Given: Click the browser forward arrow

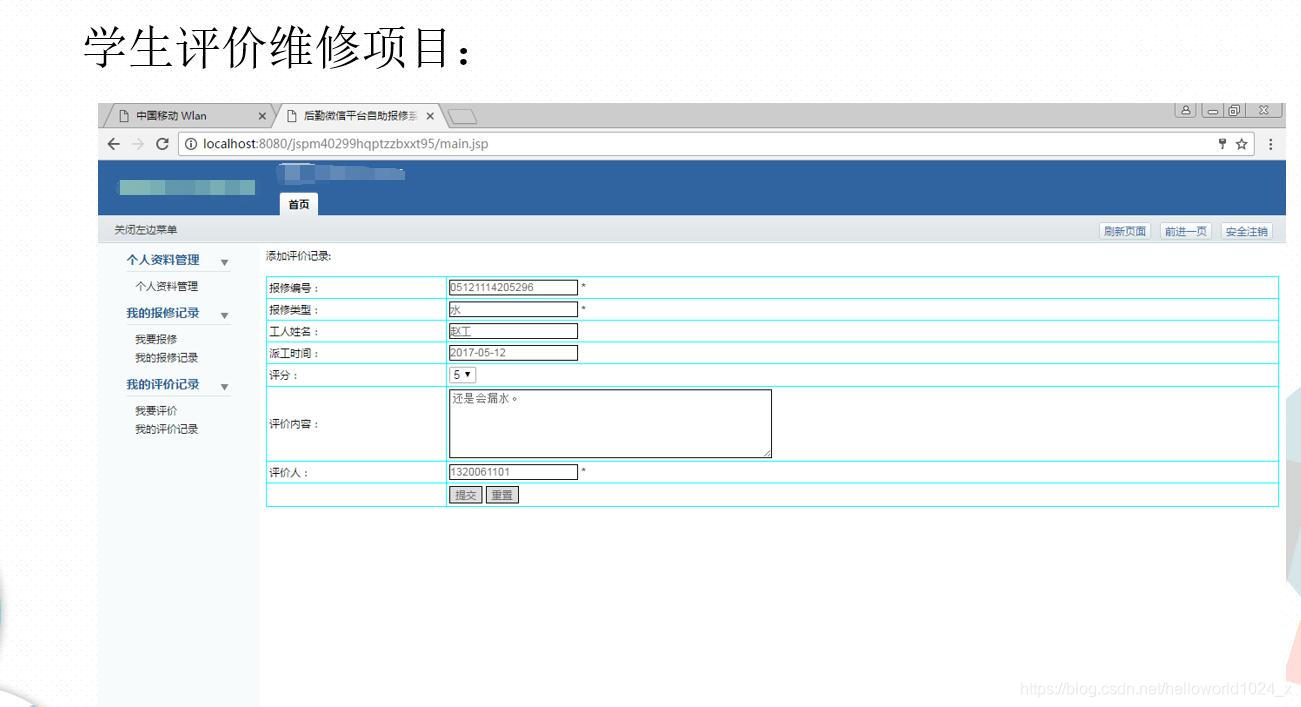Looking at the screenshot, I should point(138,144).
